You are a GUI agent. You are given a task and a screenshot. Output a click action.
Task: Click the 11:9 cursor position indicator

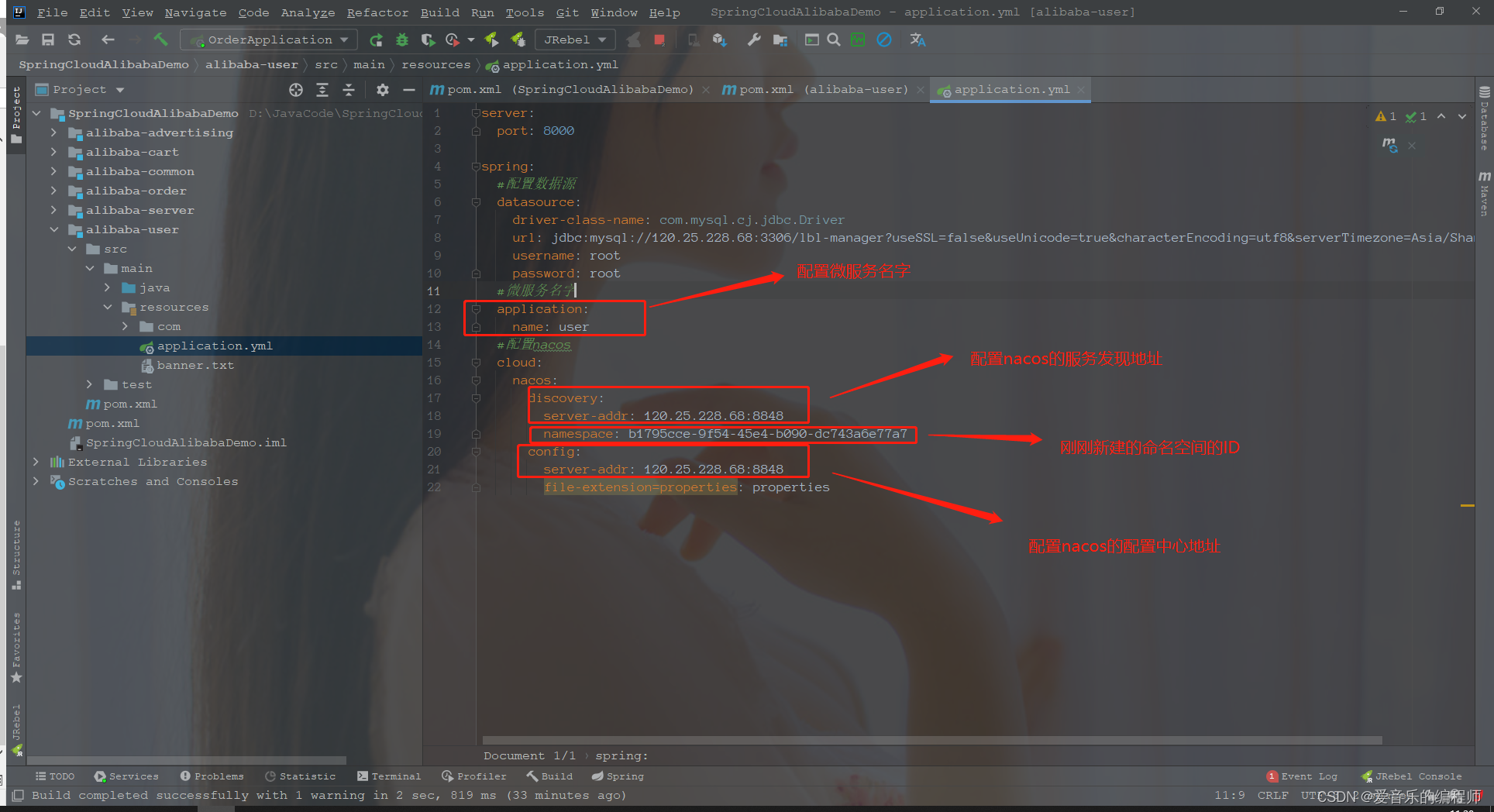point(1230,796)
